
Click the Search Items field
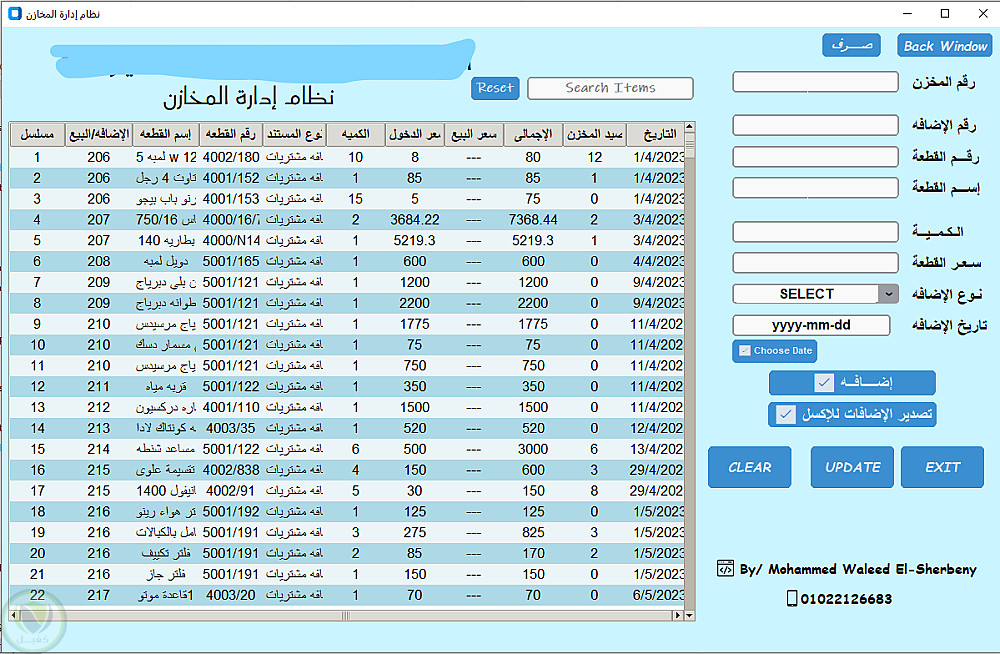[610, 88]
